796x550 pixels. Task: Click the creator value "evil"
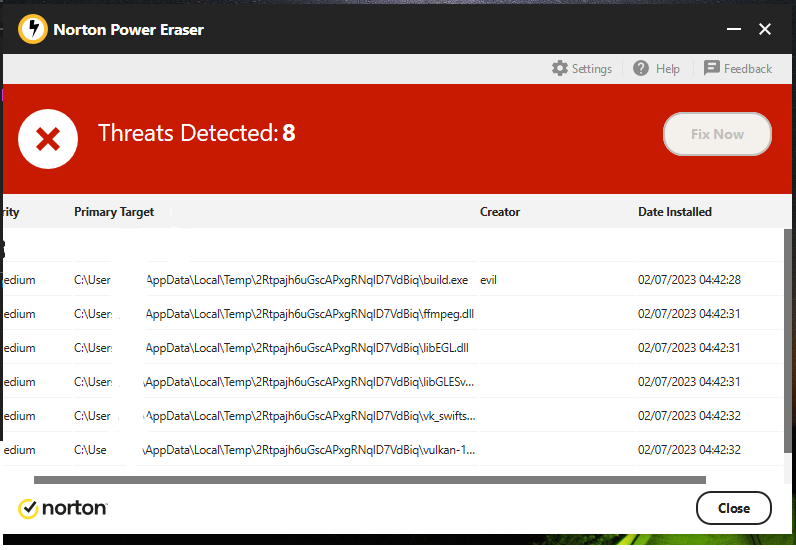pyautogui.click(x=488, y=280)
